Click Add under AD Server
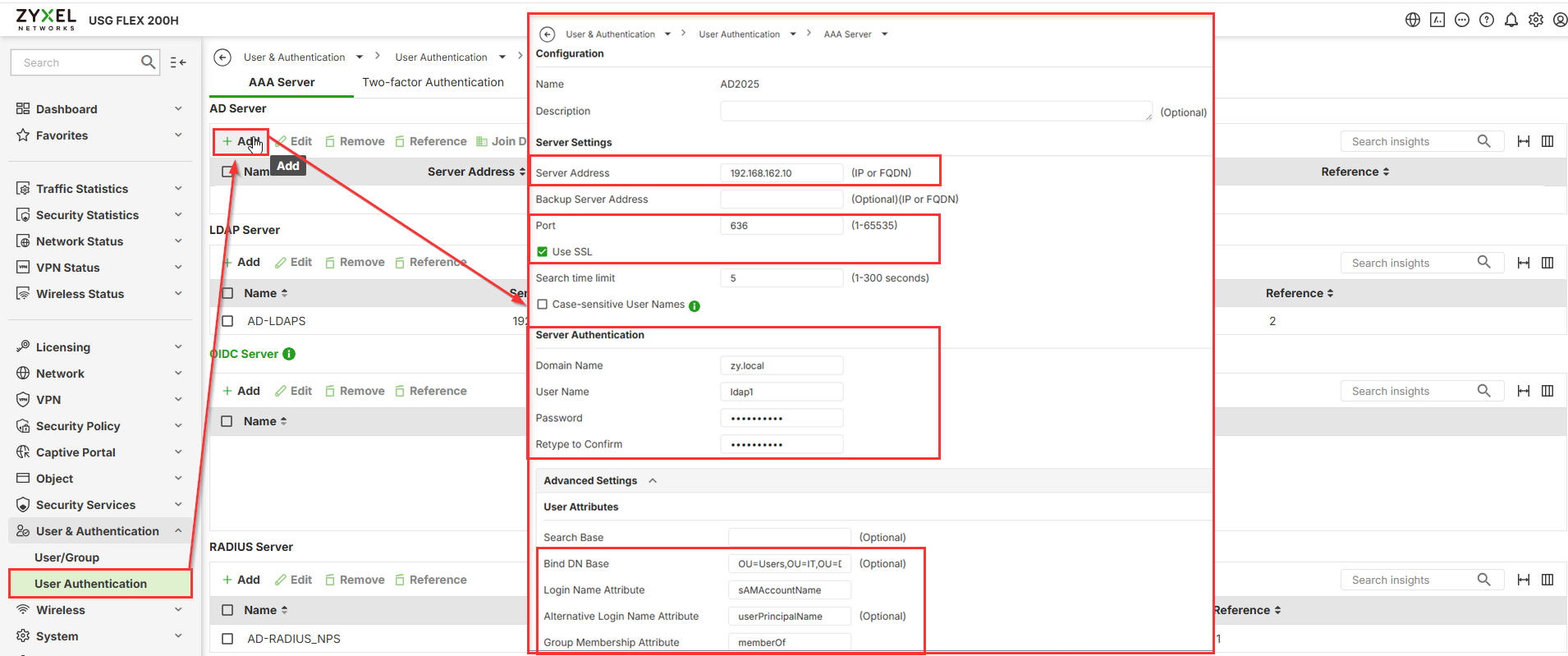This screenshot has width=1568, height=656. click(x=241, y=141)
